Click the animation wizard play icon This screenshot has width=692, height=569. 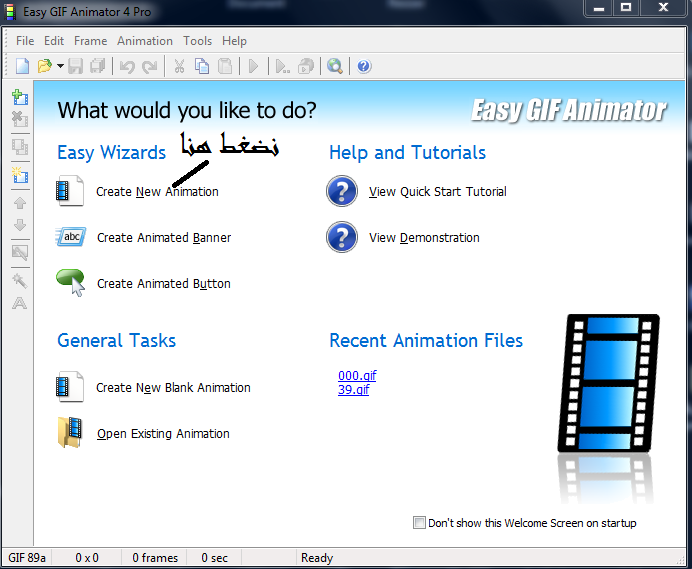[x=282, y=66]
